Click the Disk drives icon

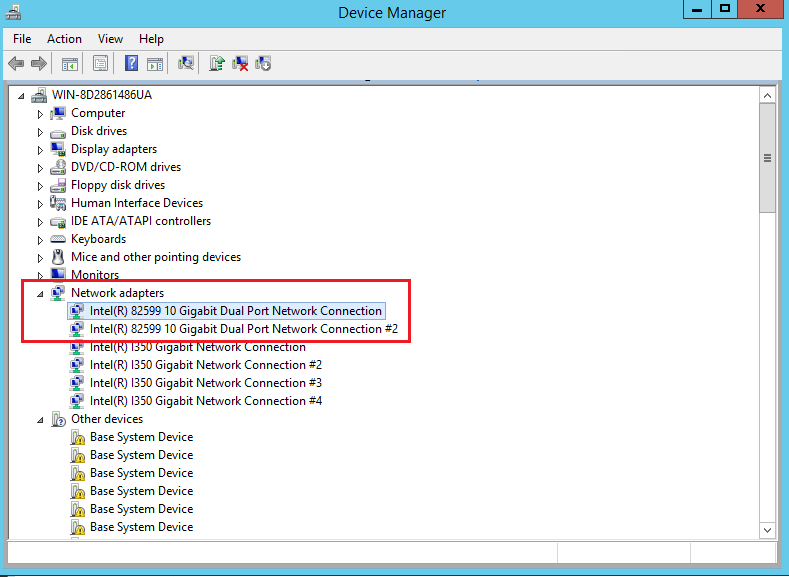point(58,132)
